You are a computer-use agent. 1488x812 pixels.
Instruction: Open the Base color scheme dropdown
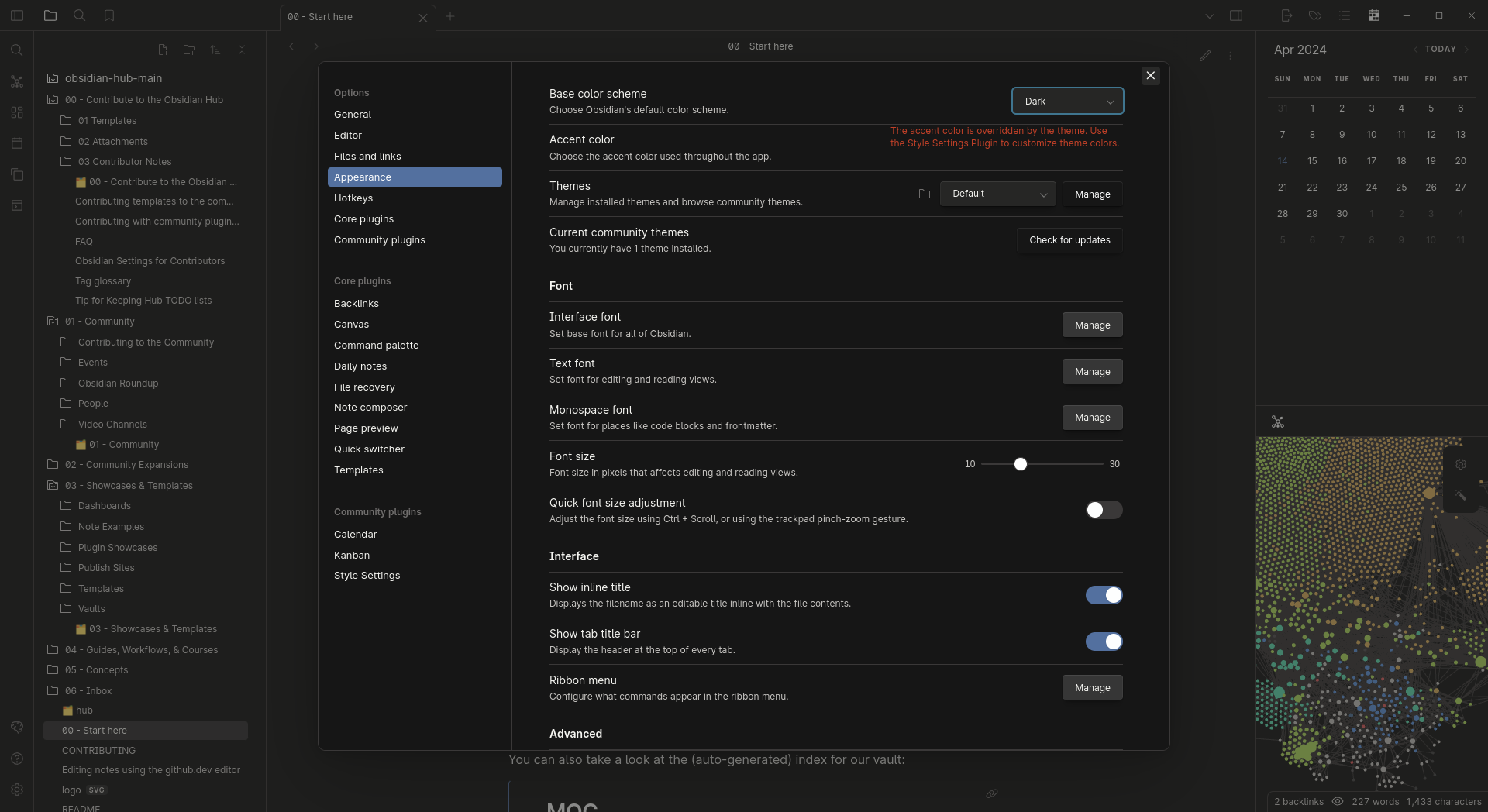click(x=1067, y=101)
